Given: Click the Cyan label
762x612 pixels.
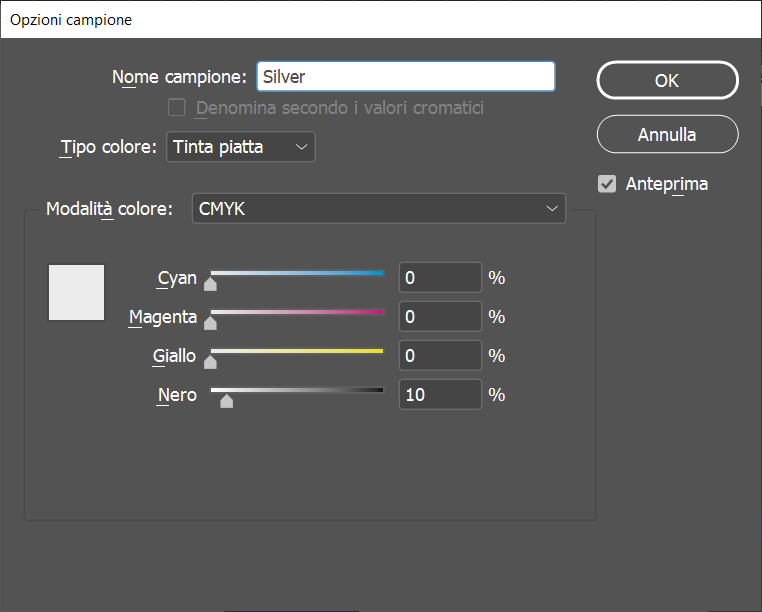Looking at the screenshot, I should pos(177,279).
